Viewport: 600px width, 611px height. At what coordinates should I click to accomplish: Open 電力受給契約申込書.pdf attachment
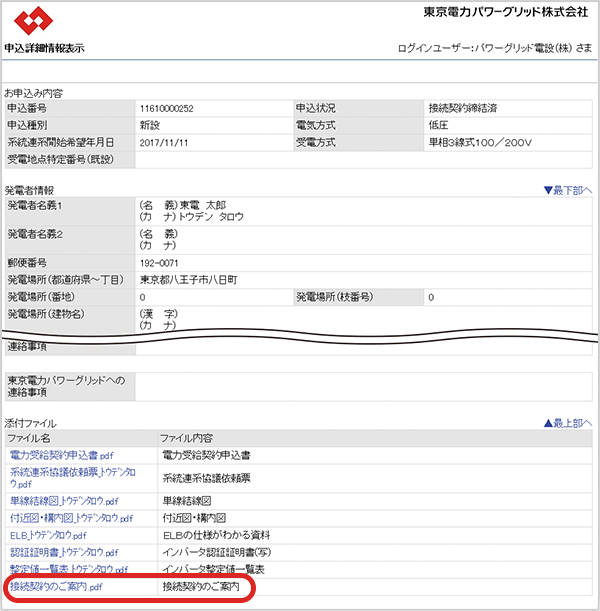tap(62, 455)
